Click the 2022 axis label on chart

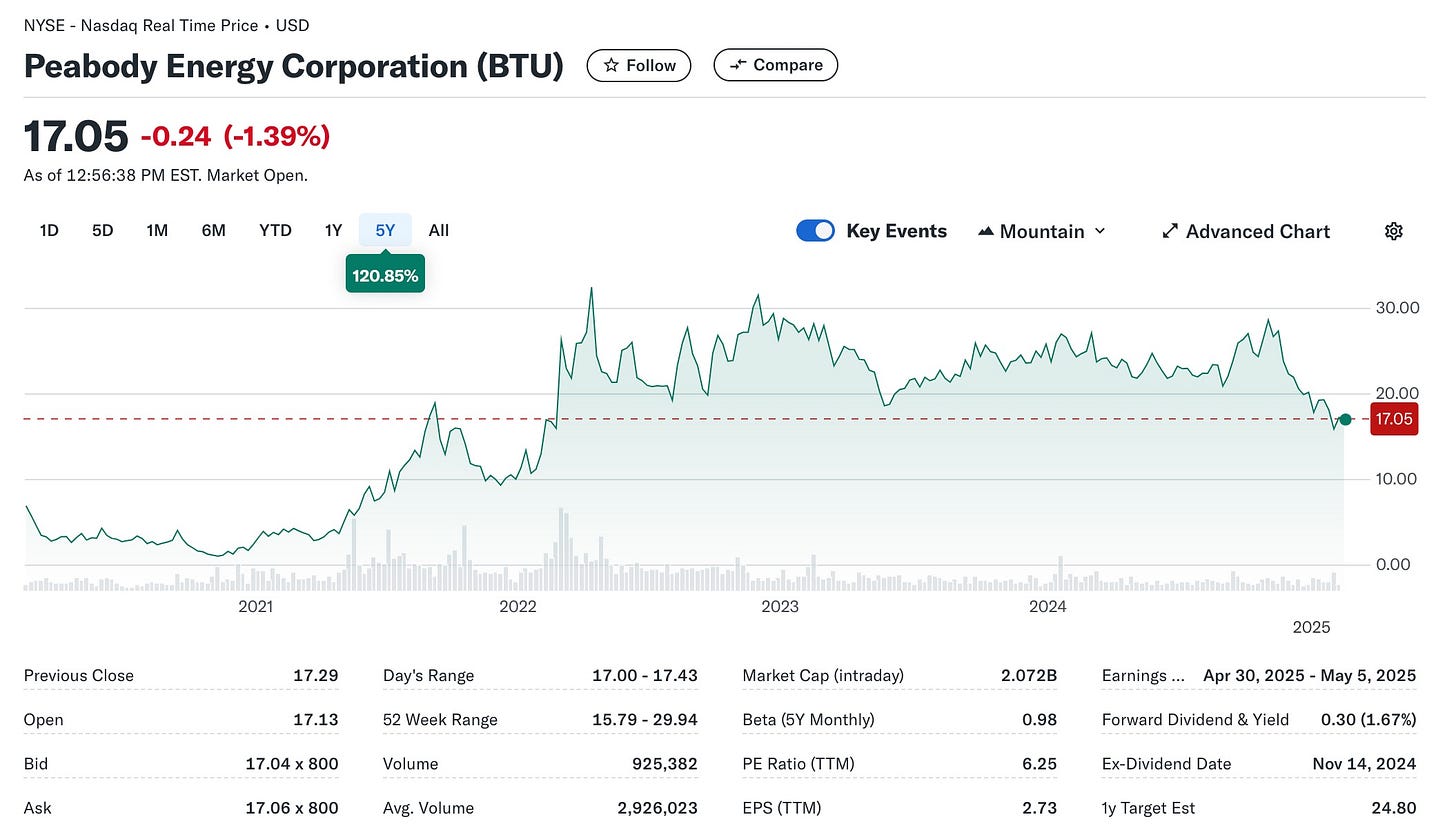(x=518, y=607)
